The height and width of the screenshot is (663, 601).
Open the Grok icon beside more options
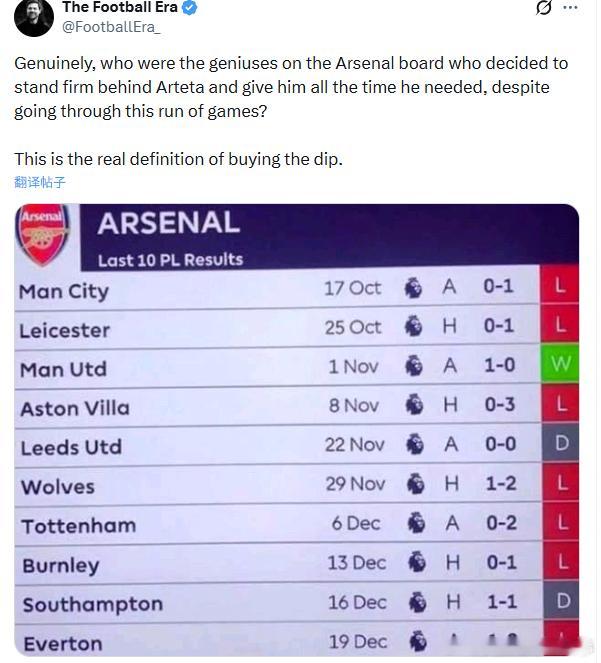coord(544,8)
